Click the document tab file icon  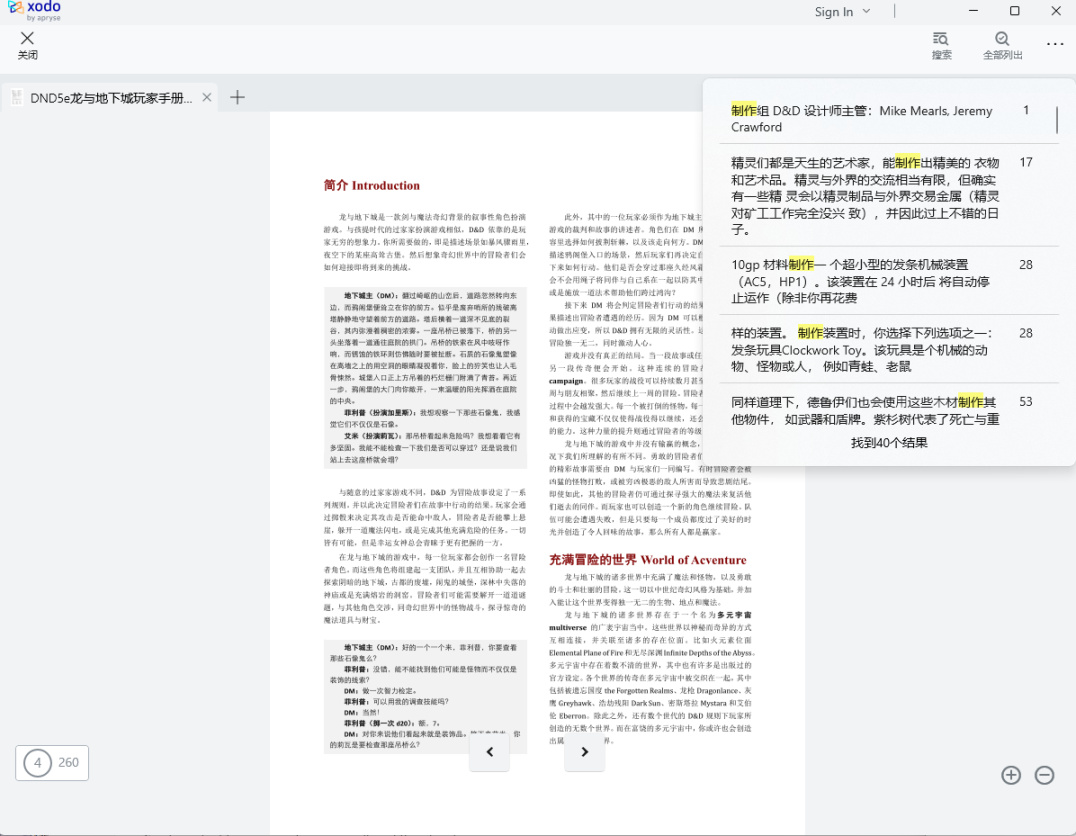(x=17, y=97)
